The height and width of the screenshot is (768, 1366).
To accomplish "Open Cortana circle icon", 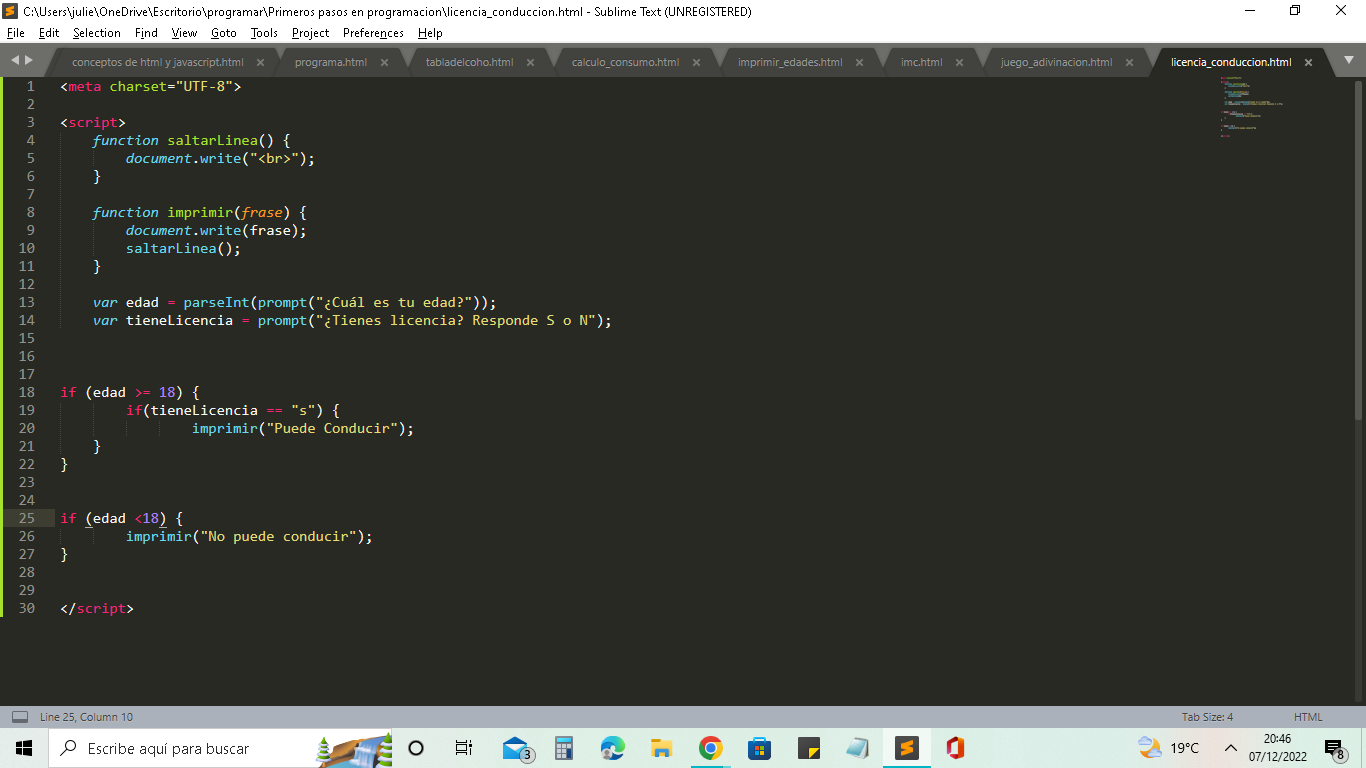I will (x=416, y=748).
